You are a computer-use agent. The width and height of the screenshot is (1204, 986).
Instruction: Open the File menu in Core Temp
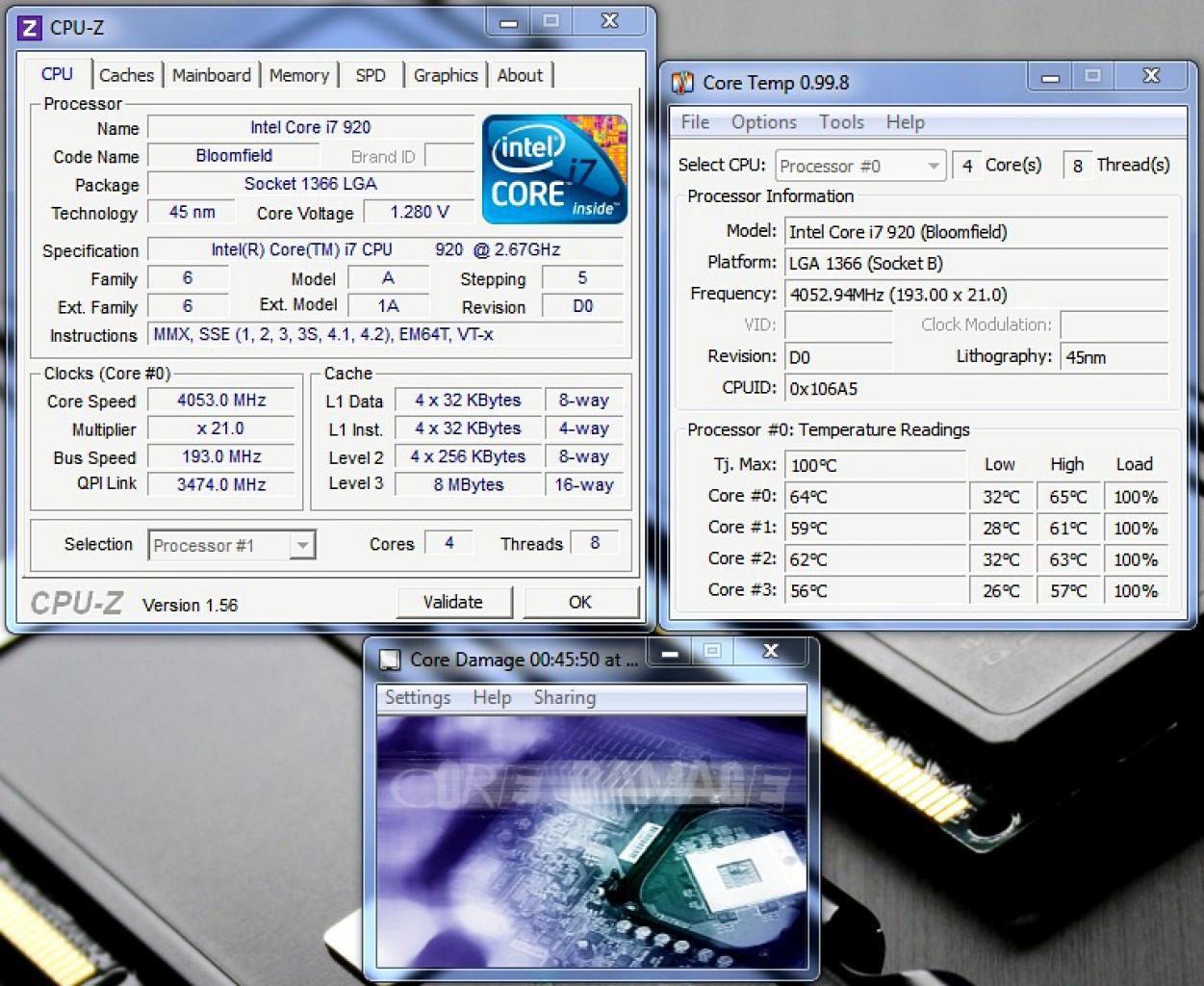click(x=695, y=122)
